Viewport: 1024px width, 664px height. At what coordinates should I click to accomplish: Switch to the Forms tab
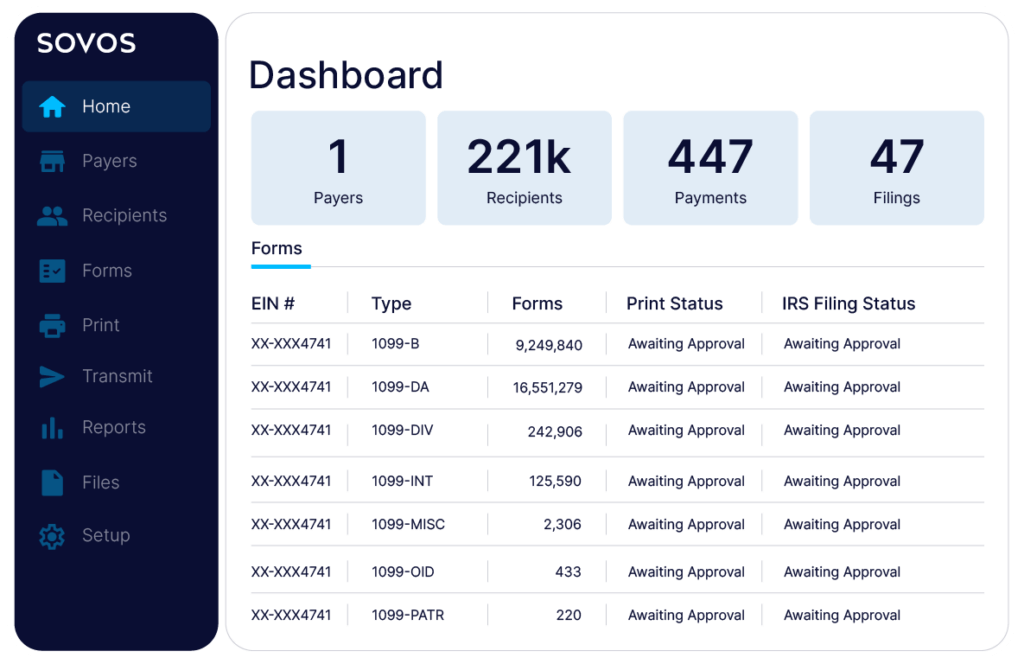[277, 249]
